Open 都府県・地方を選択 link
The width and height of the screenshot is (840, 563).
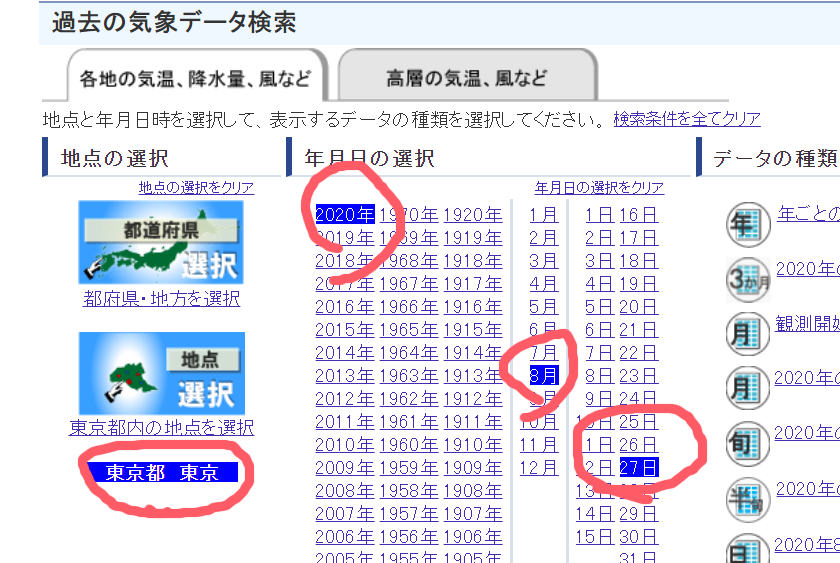(x=161, y=298)
